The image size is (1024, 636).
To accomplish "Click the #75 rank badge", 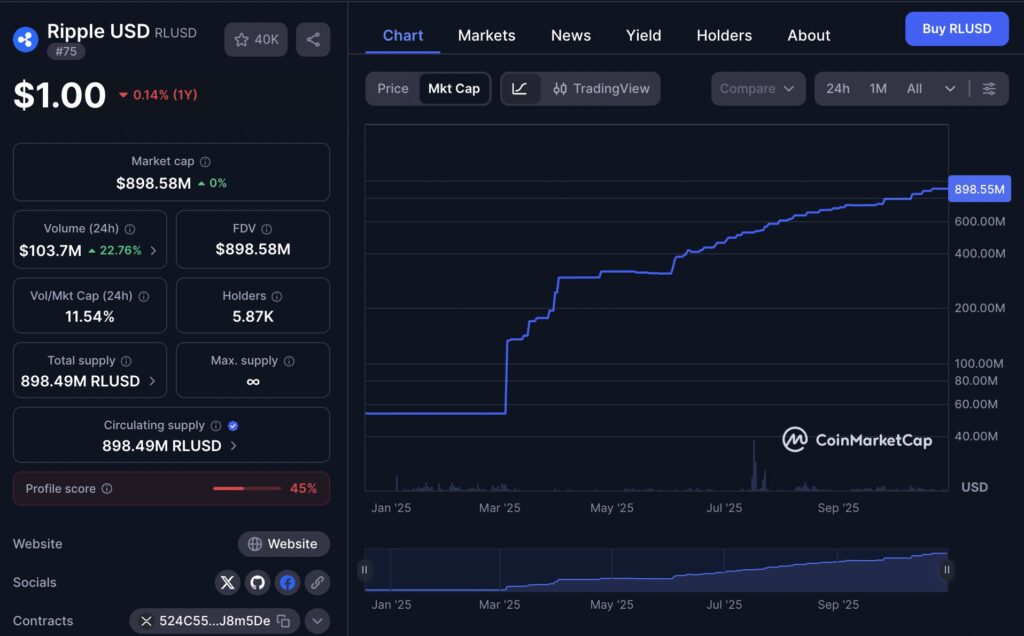I will 66,52.
